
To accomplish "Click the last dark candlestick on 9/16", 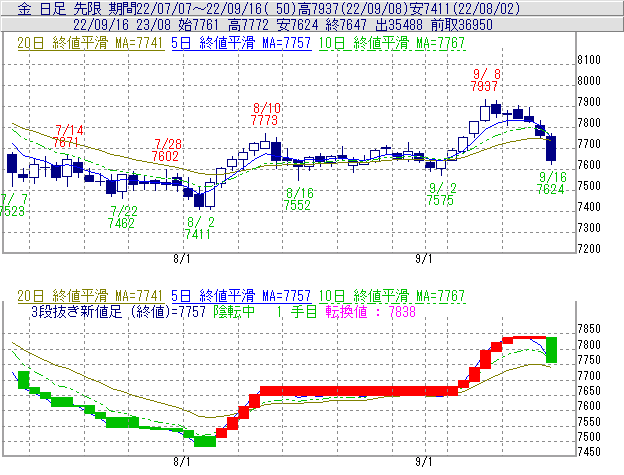I will pos(551,148).
